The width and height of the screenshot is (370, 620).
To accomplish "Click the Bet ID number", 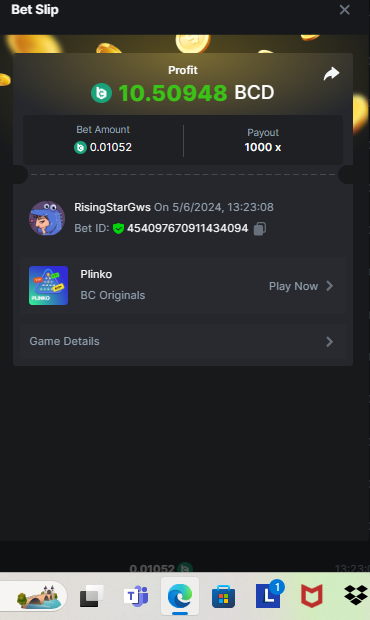I will click(x=187, y=228).
